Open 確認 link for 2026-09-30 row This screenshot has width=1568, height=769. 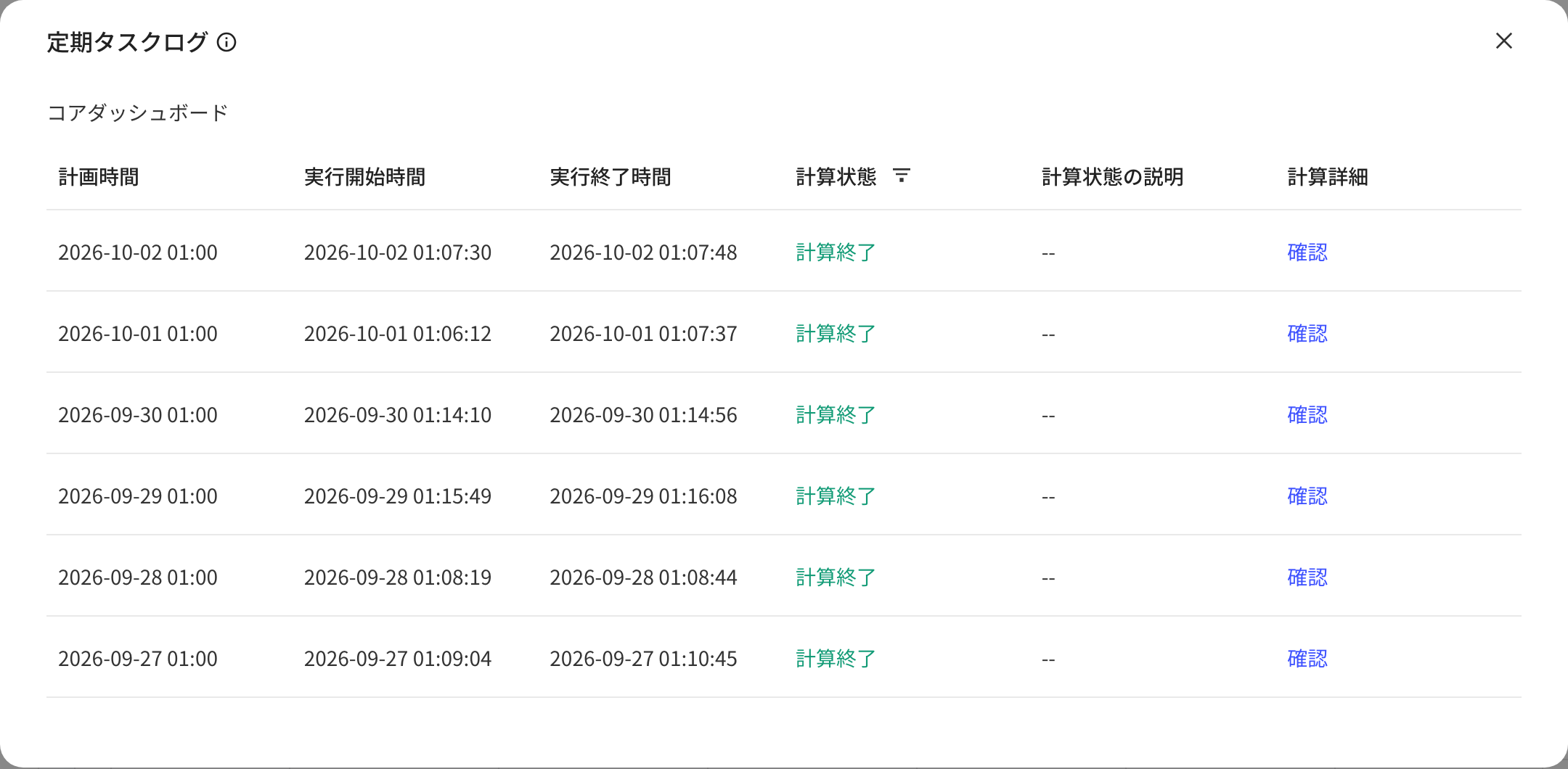click(x=1307, y=415)
